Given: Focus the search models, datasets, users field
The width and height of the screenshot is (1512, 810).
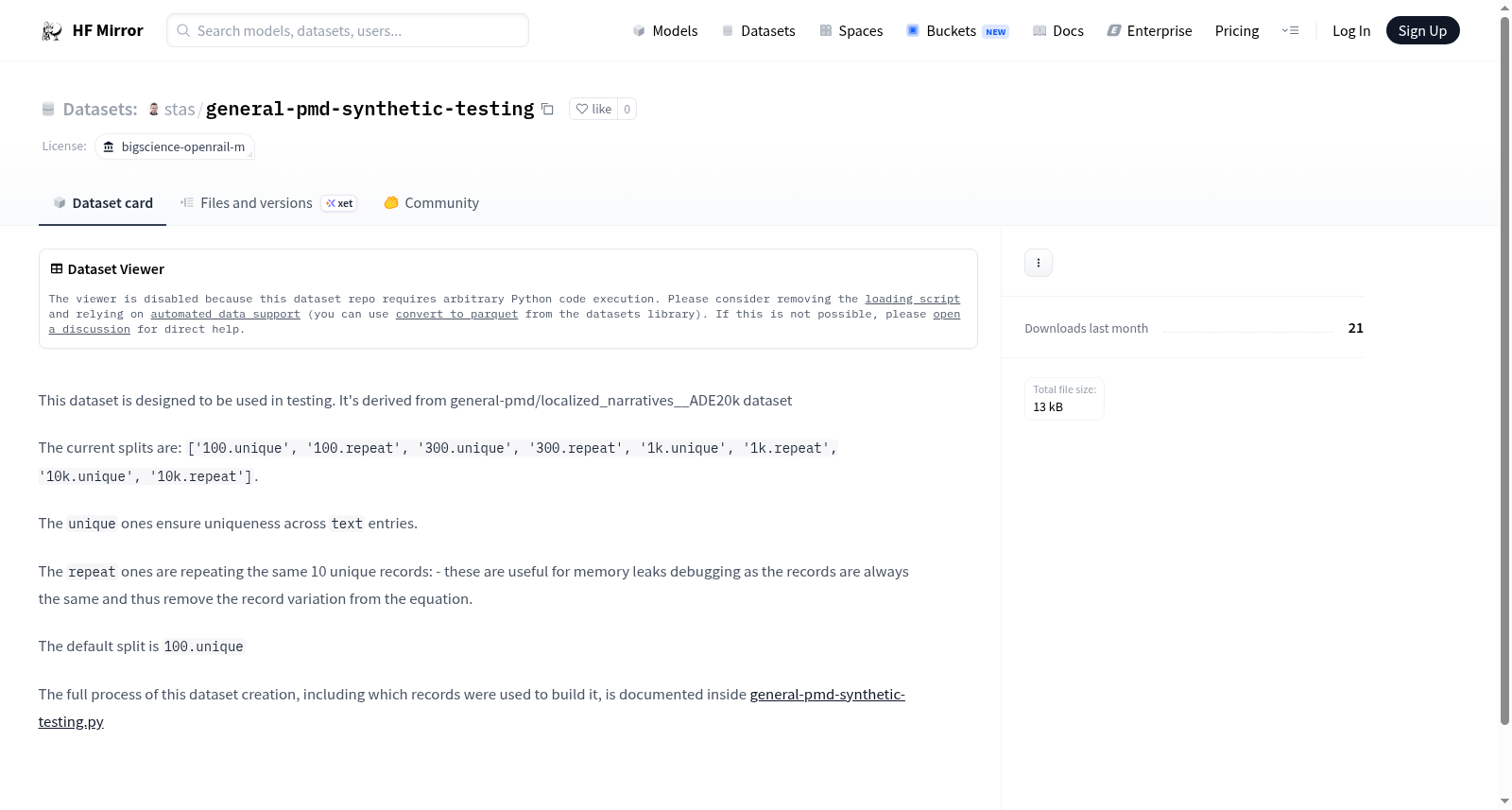Looking at the screenshot, I should pyautogui.click(x=348, y=31).
